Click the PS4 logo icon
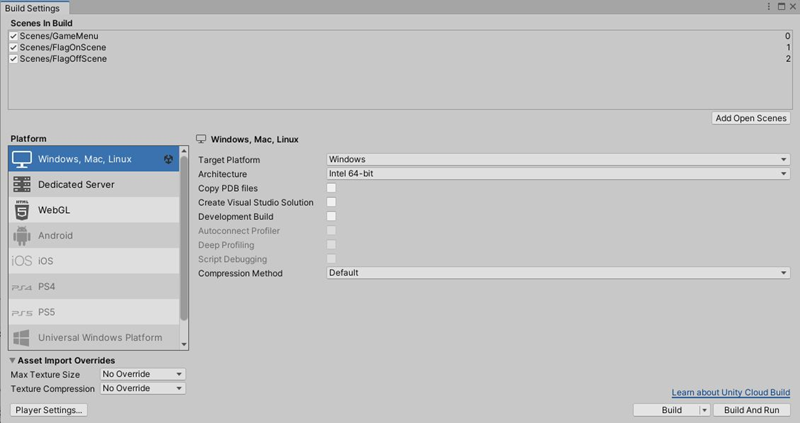The width and height of the screenshot is (800, 423). 22,287
